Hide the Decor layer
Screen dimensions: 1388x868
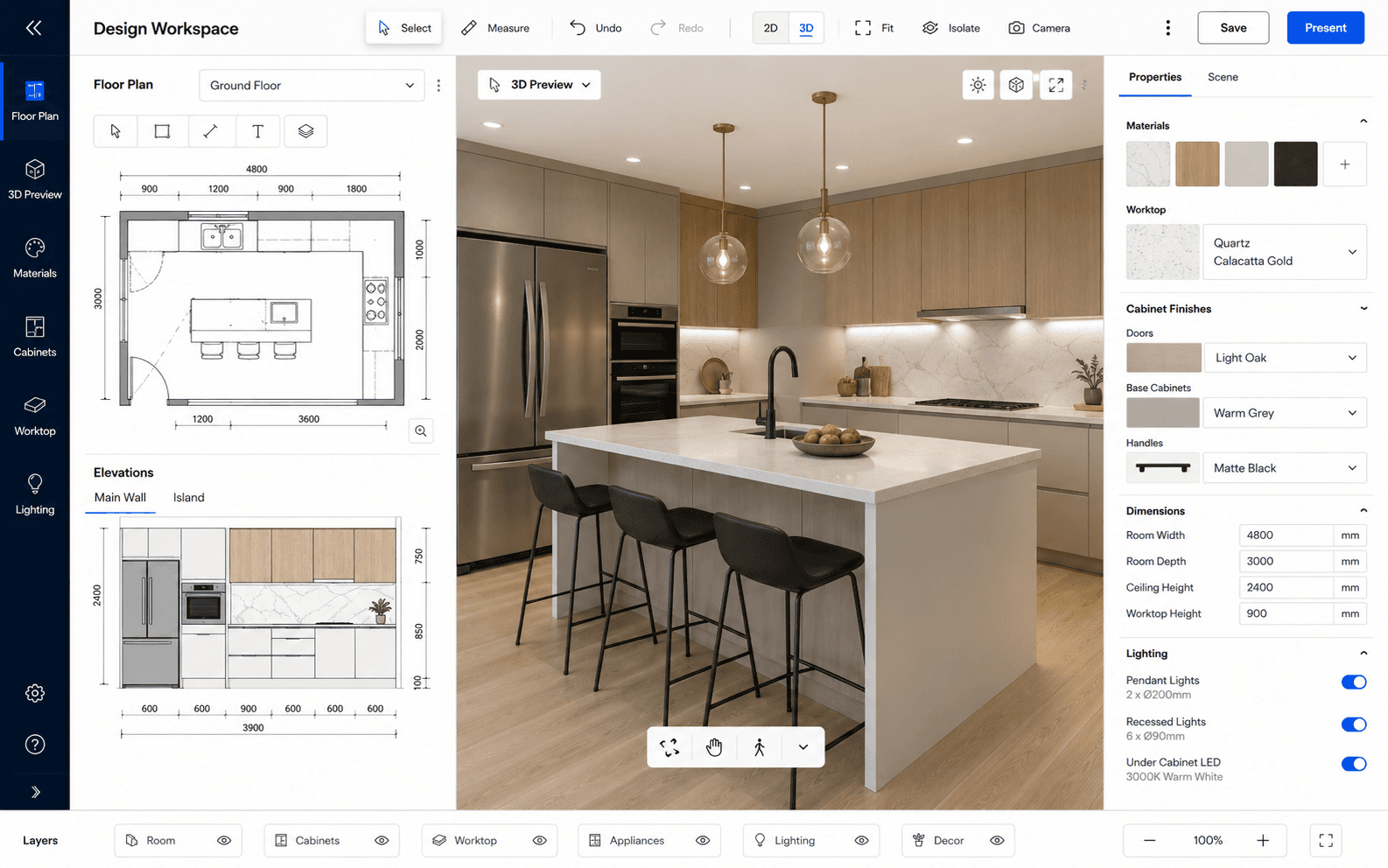(x=997, y=841)
